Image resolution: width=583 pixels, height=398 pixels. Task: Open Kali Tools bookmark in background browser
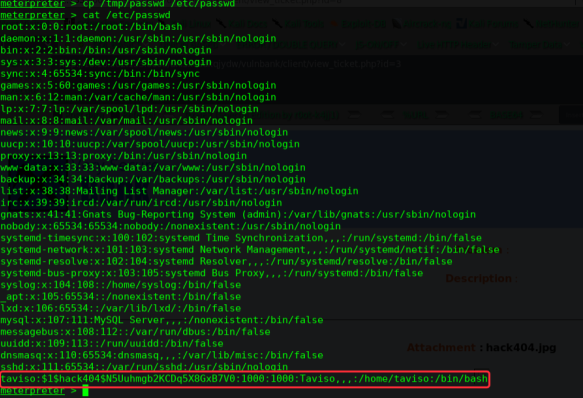tap(305, 25)
